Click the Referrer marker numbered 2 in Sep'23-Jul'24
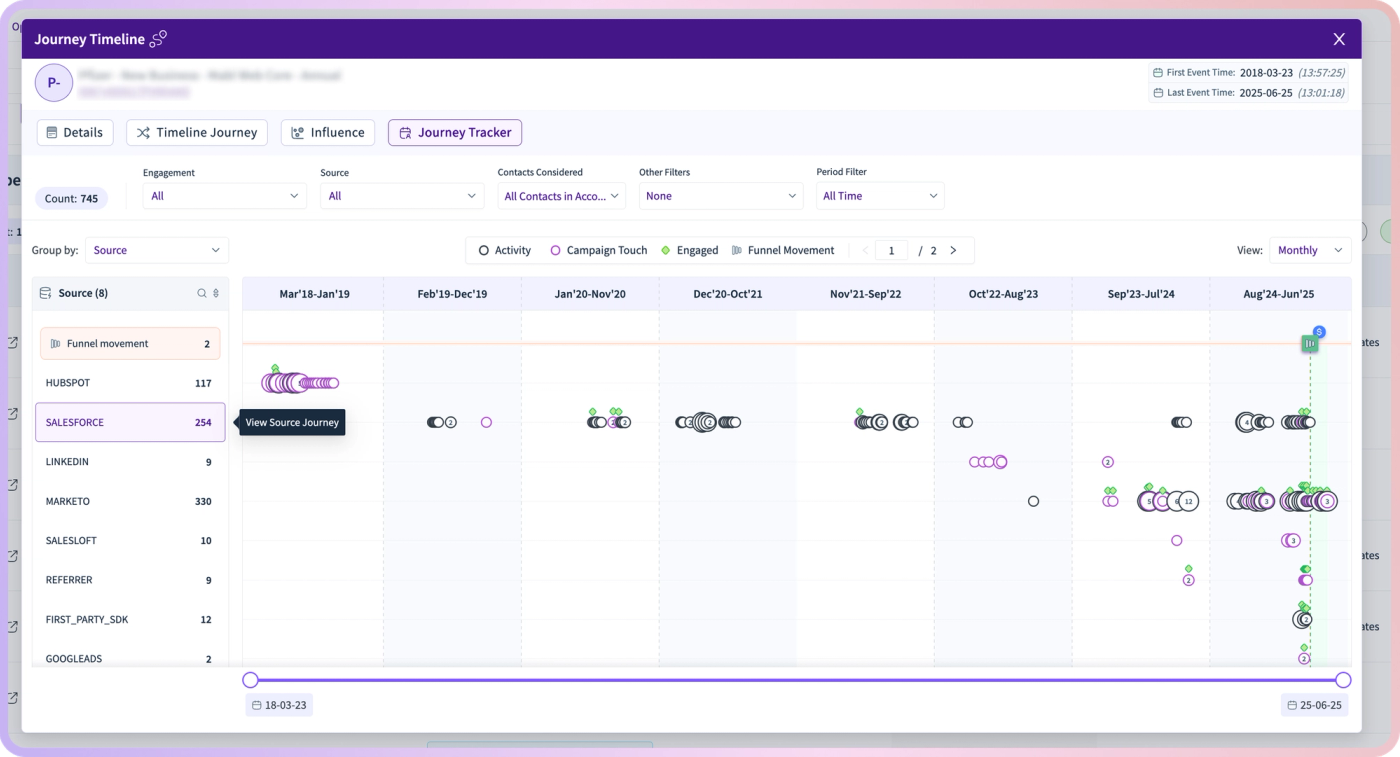This screenshot has height=757, width=1400. tap(1188, 580)
